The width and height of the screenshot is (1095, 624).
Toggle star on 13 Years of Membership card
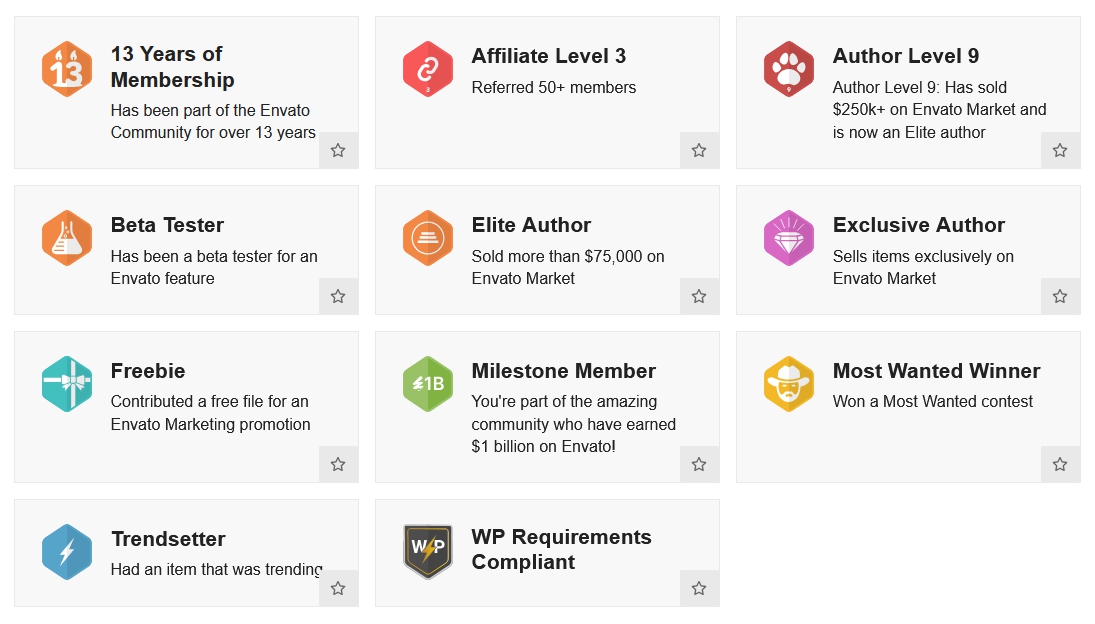[x=338, y=150]
